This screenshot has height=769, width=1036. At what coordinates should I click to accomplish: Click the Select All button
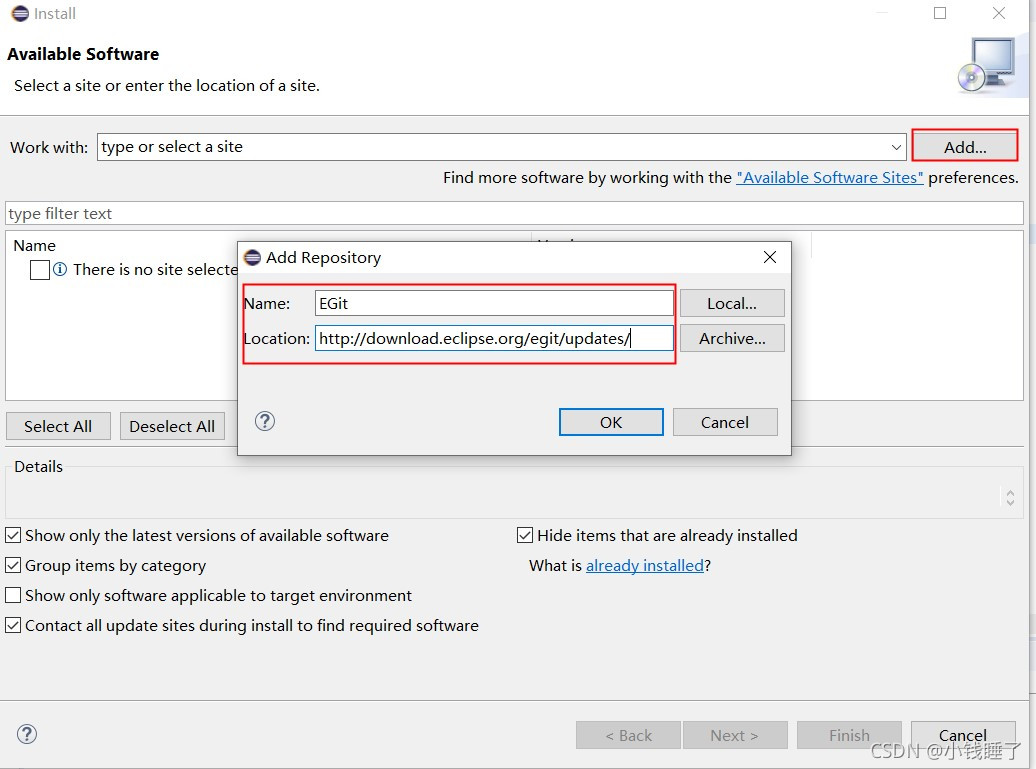[58, 426]
